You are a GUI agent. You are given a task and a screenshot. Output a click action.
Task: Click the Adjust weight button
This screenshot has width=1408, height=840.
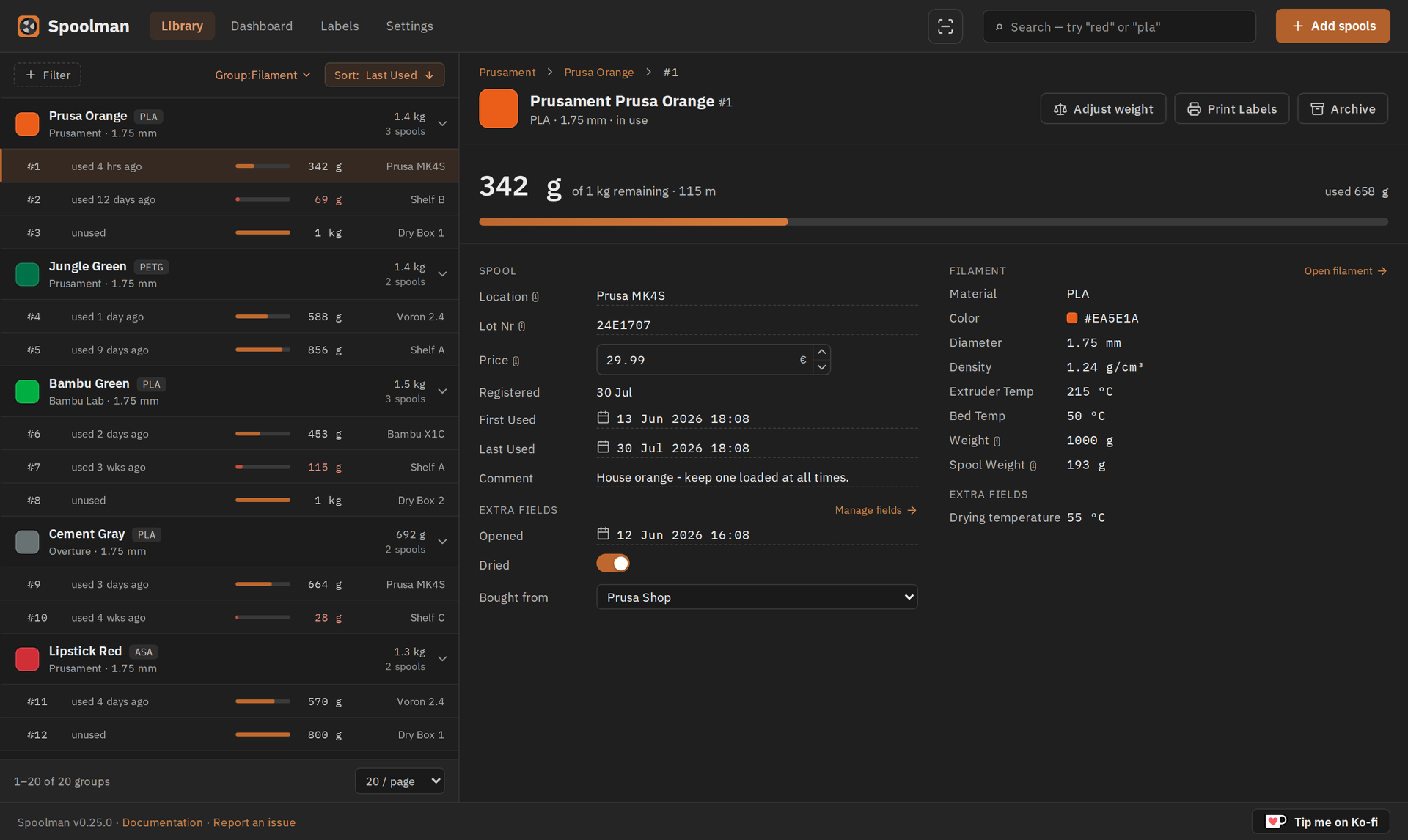point(1103,108)
